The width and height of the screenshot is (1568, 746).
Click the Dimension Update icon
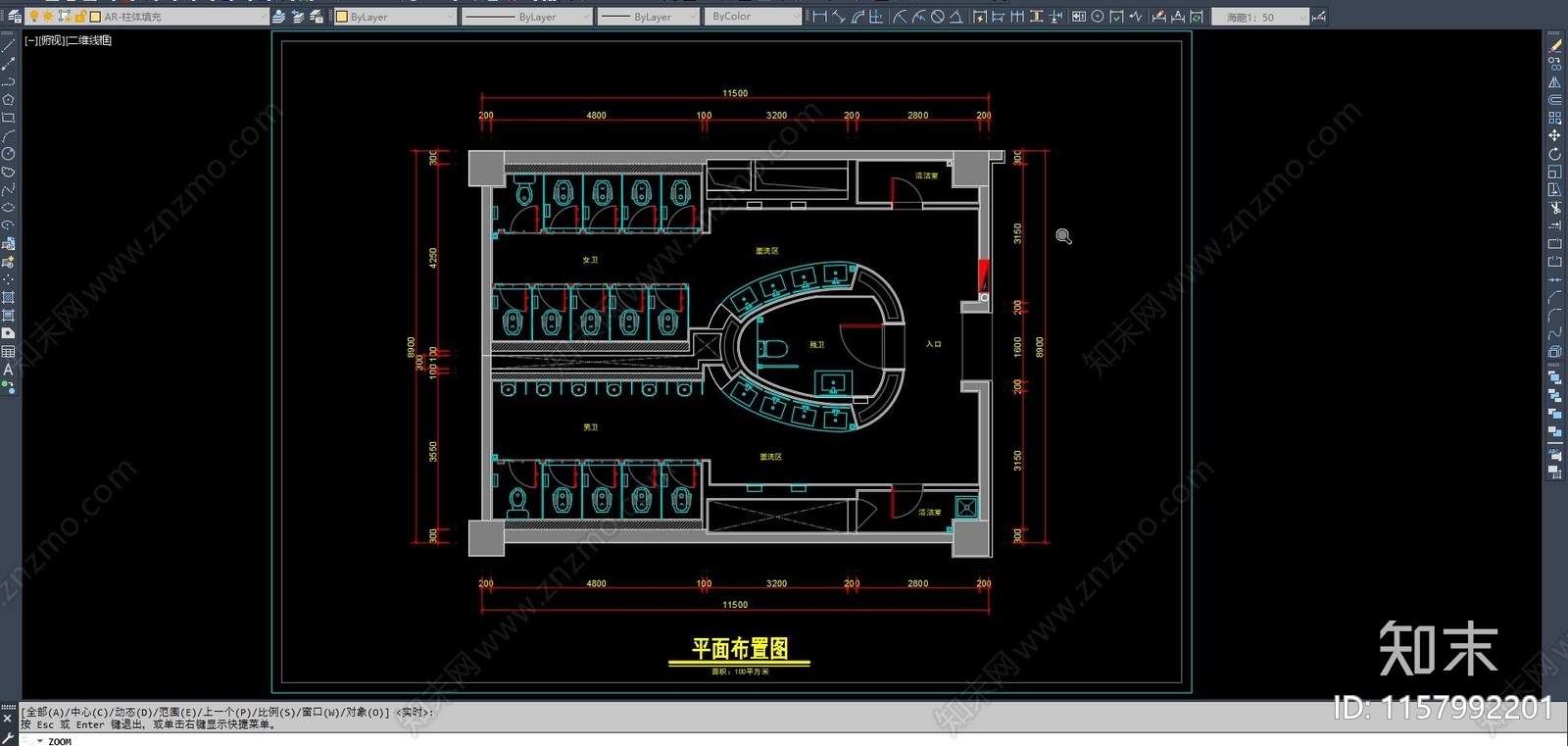(x=1197, y=17)
